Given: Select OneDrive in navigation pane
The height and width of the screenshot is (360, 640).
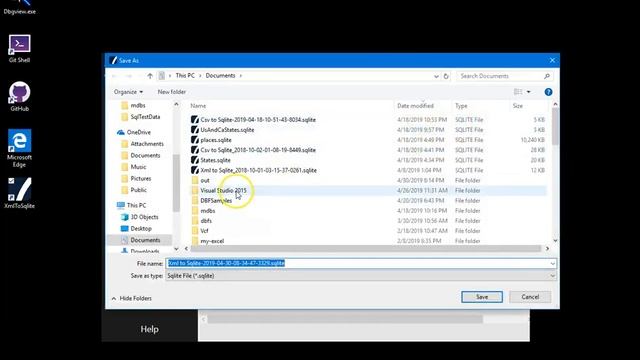Looking at the screenshot, I should (x=134, y=132).
